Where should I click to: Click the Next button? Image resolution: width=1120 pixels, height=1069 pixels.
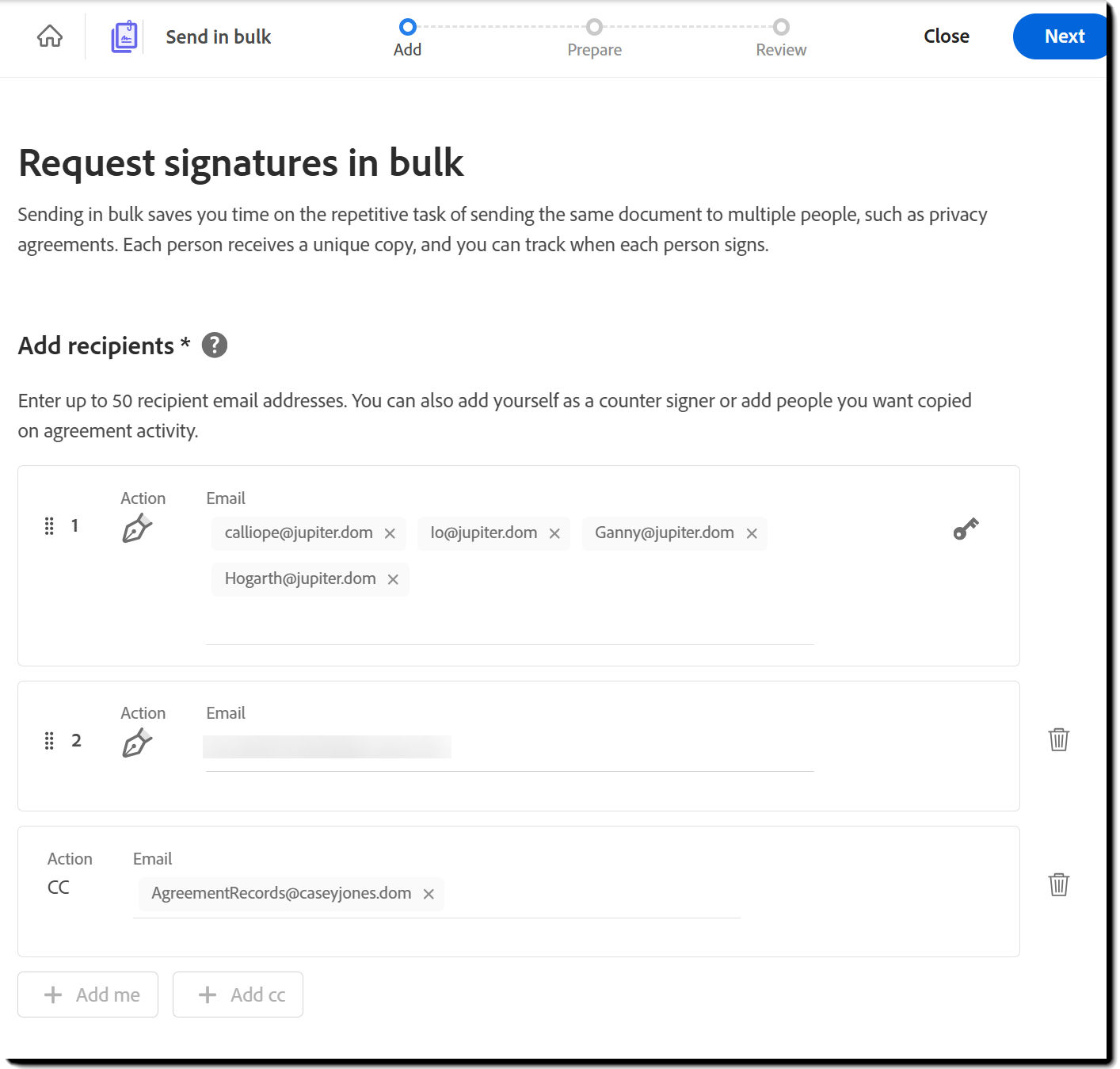click(1065, 36)
